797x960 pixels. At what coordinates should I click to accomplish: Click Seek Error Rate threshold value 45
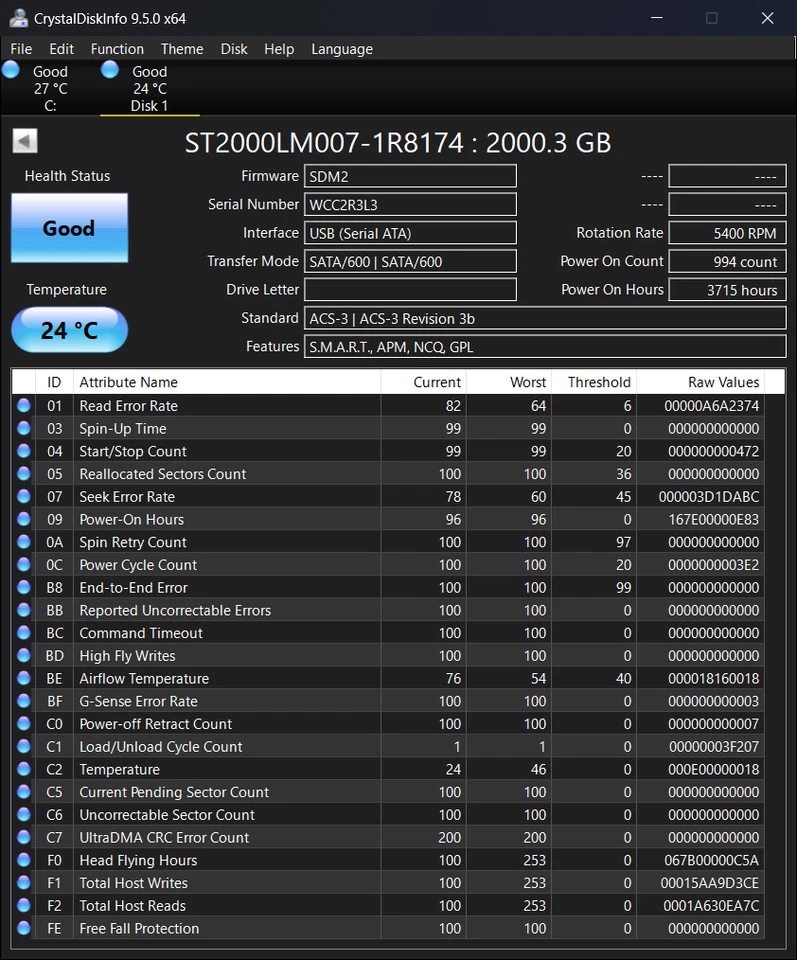click(623, 497)
